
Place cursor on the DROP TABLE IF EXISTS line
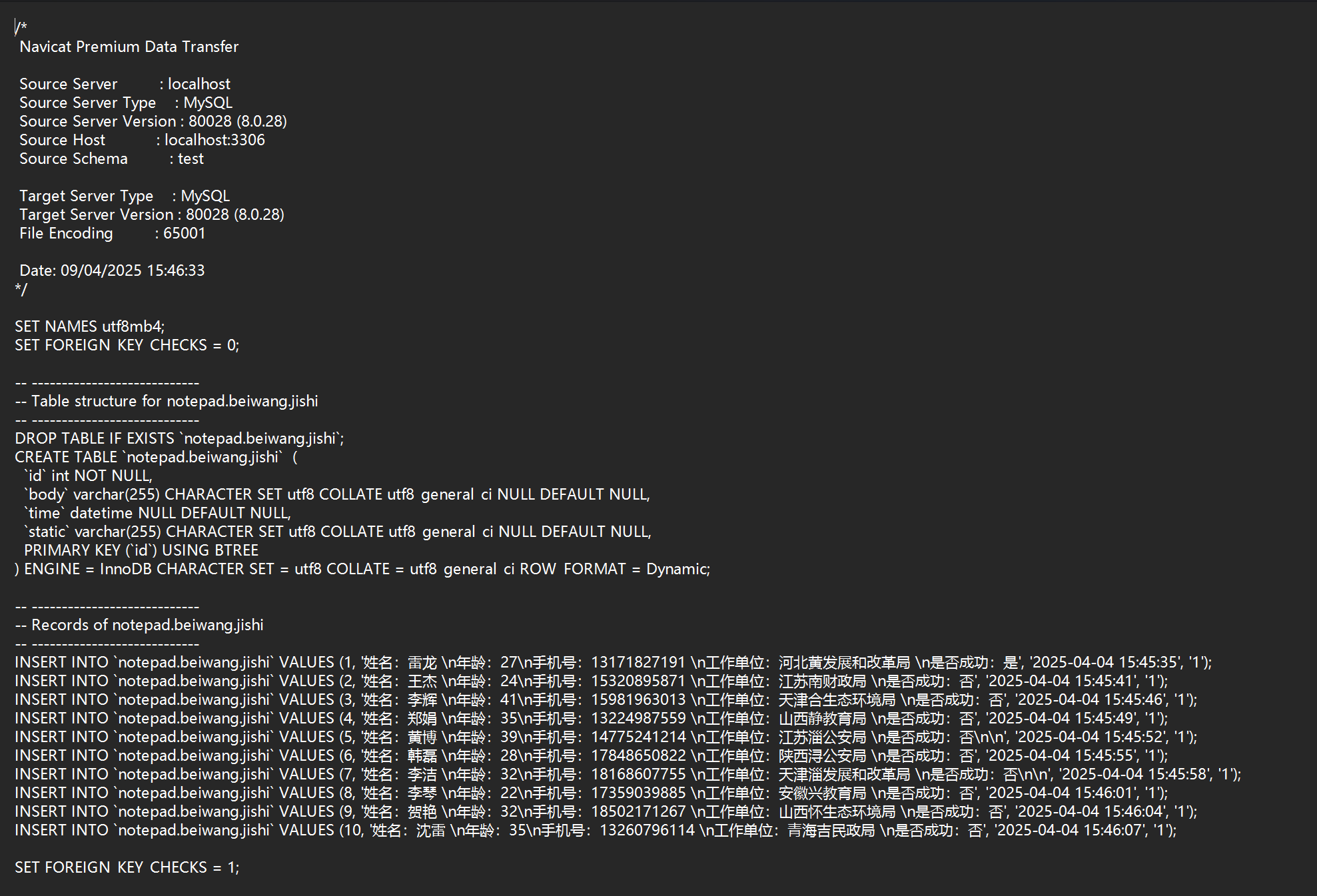click(179, 438)
